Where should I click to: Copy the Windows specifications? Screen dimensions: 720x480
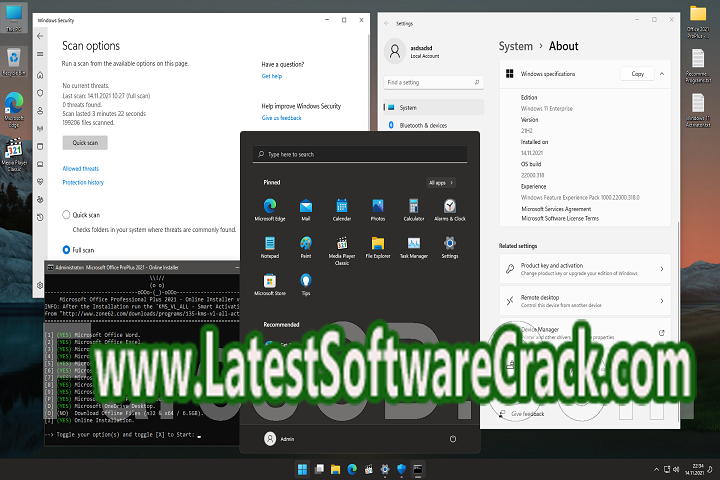click(x=637, y=74)
